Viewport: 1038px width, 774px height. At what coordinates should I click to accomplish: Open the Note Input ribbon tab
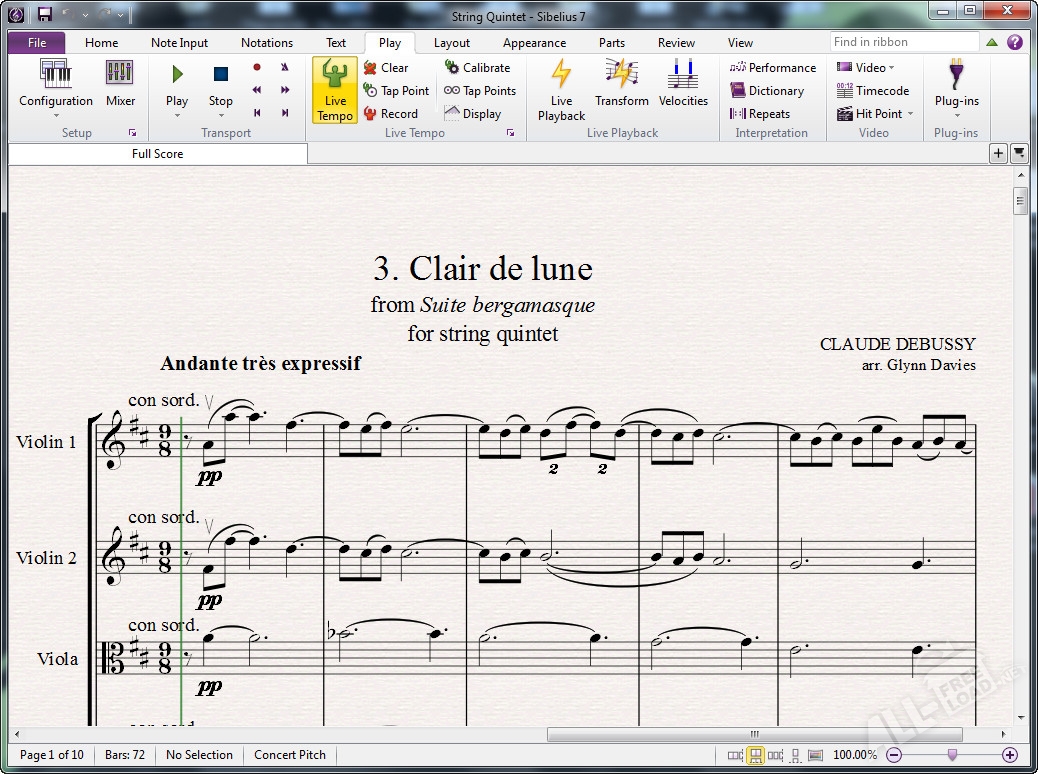click(179, 42)
